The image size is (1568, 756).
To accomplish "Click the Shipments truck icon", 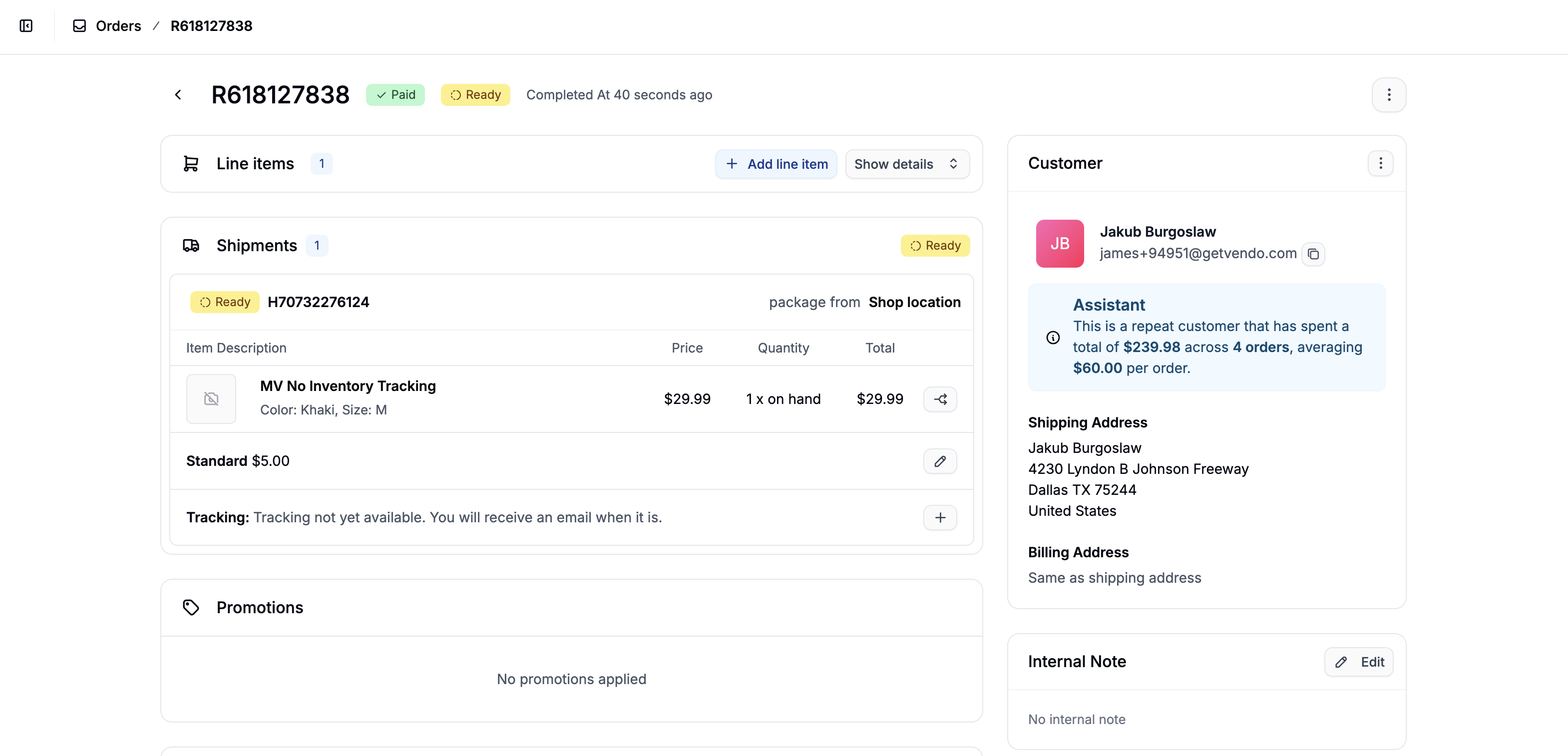I will [191, 245].
